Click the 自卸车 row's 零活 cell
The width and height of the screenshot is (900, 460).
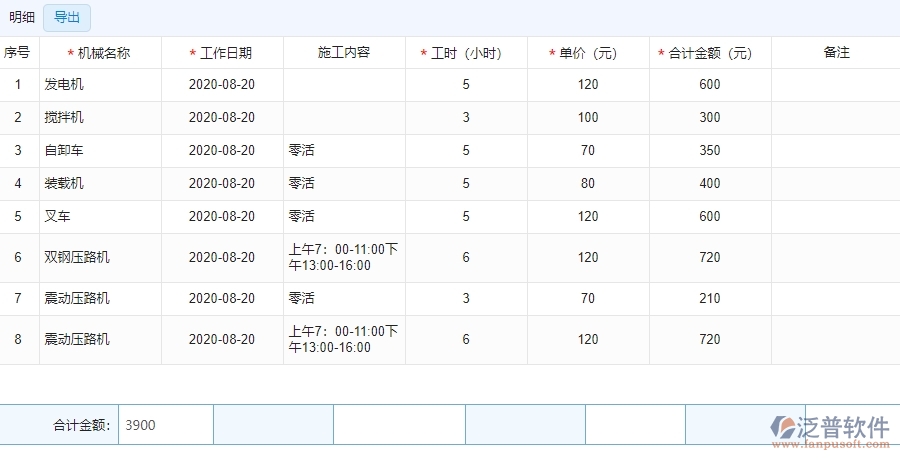point(302,151)
